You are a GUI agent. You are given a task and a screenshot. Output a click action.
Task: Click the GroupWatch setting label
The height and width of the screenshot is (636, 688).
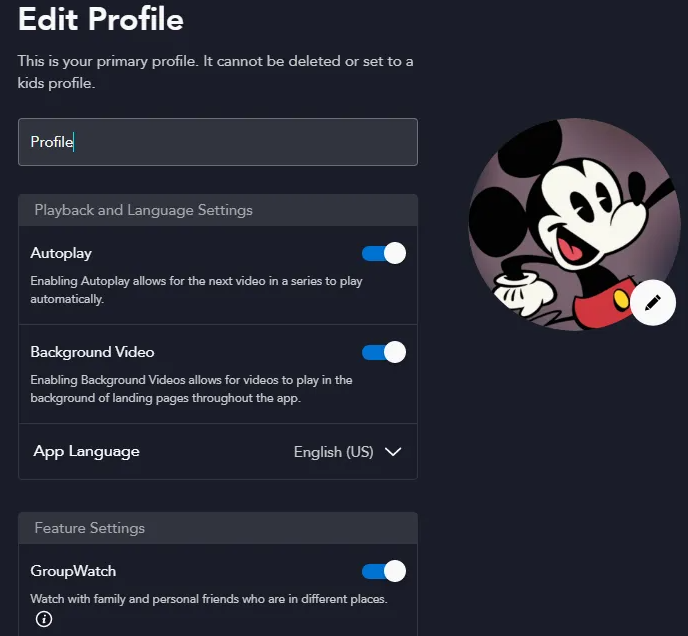(x=73, y=571)
